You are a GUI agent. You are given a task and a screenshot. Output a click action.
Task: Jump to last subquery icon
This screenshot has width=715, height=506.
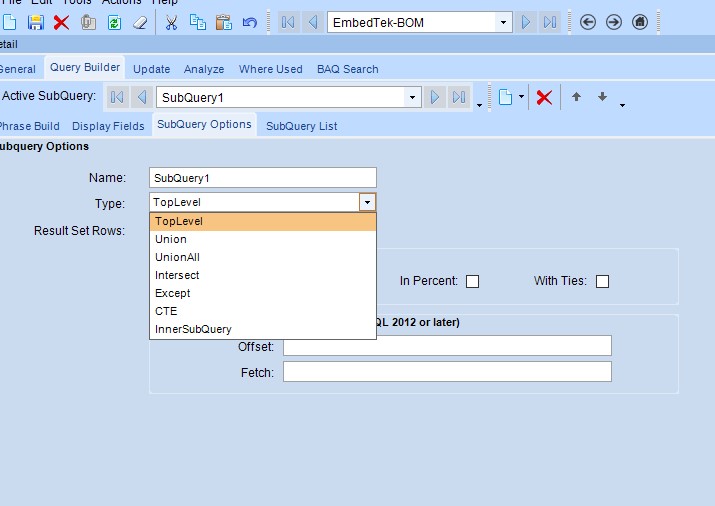coord(459,97)
